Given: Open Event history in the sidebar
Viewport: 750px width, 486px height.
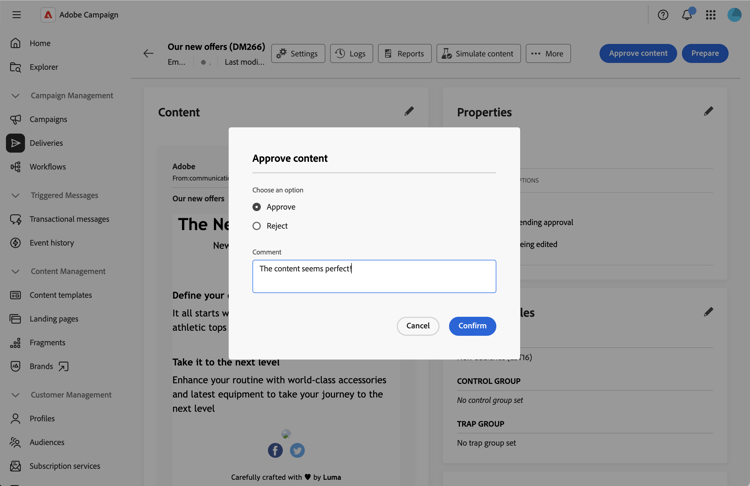Looking at the screenshot, I should [52, 243].
